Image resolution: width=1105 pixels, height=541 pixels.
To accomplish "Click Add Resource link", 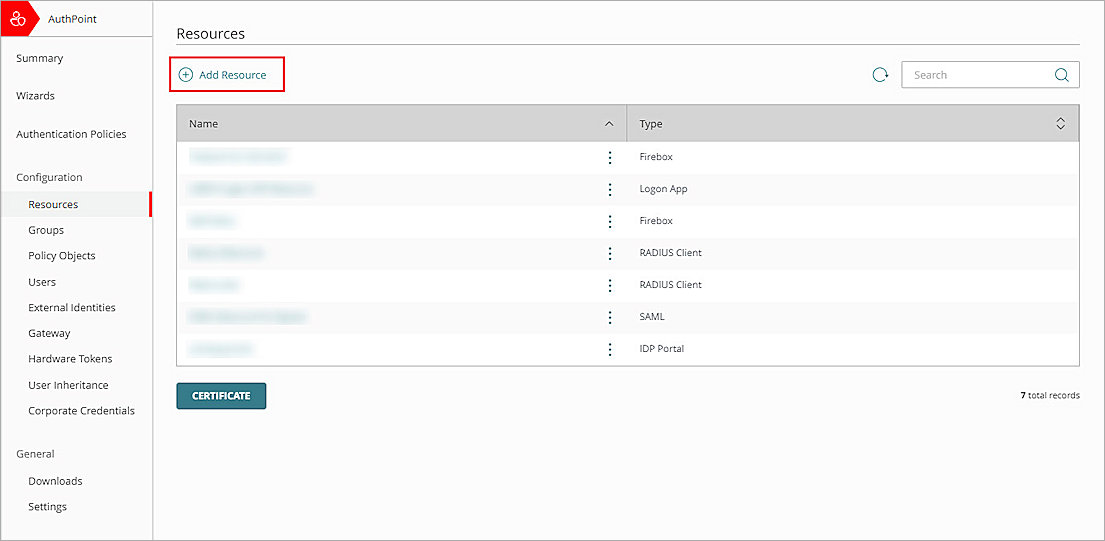I will [x=223, y=75].
